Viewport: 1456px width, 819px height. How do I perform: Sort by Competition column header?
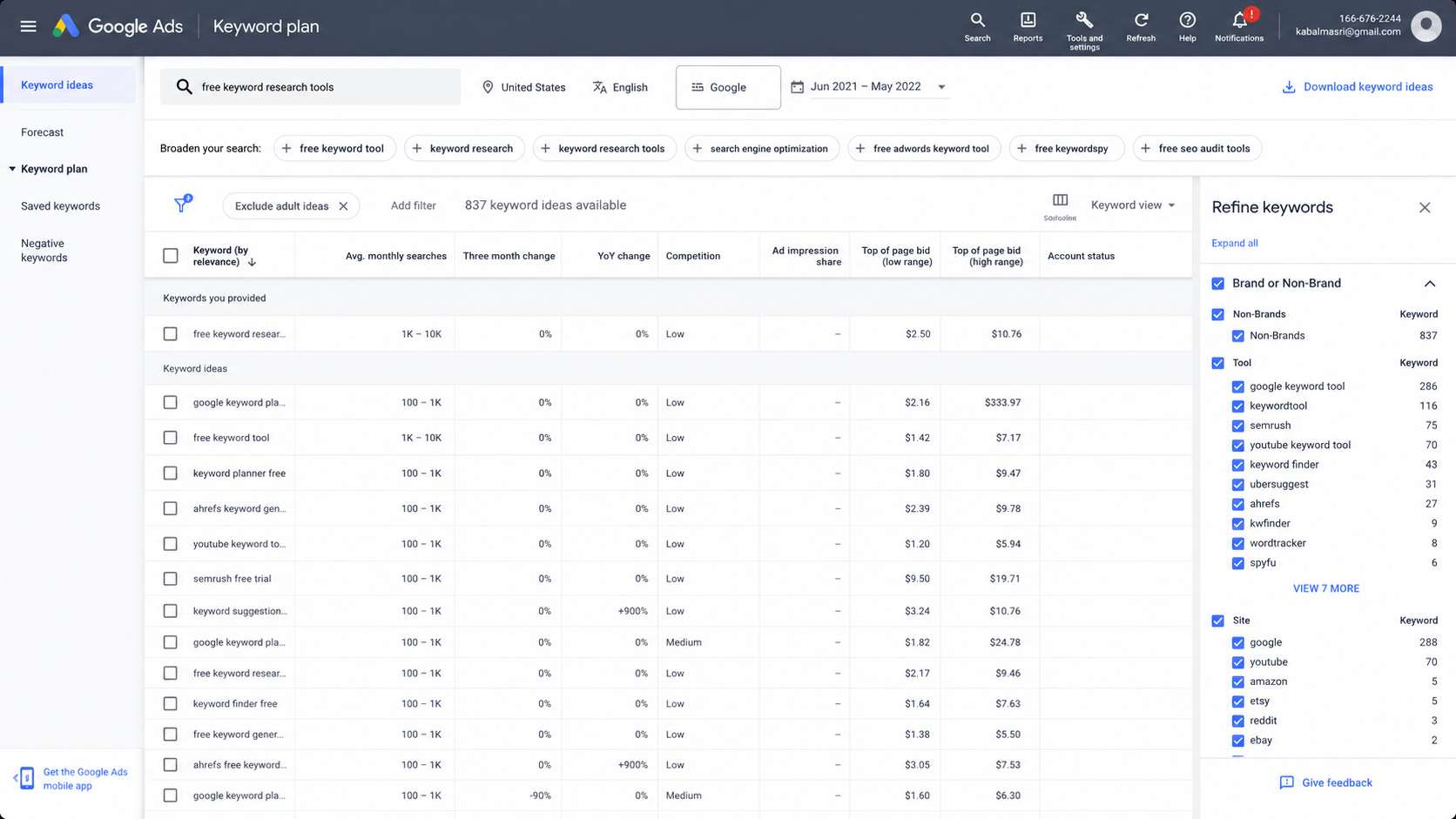[693, 256]
